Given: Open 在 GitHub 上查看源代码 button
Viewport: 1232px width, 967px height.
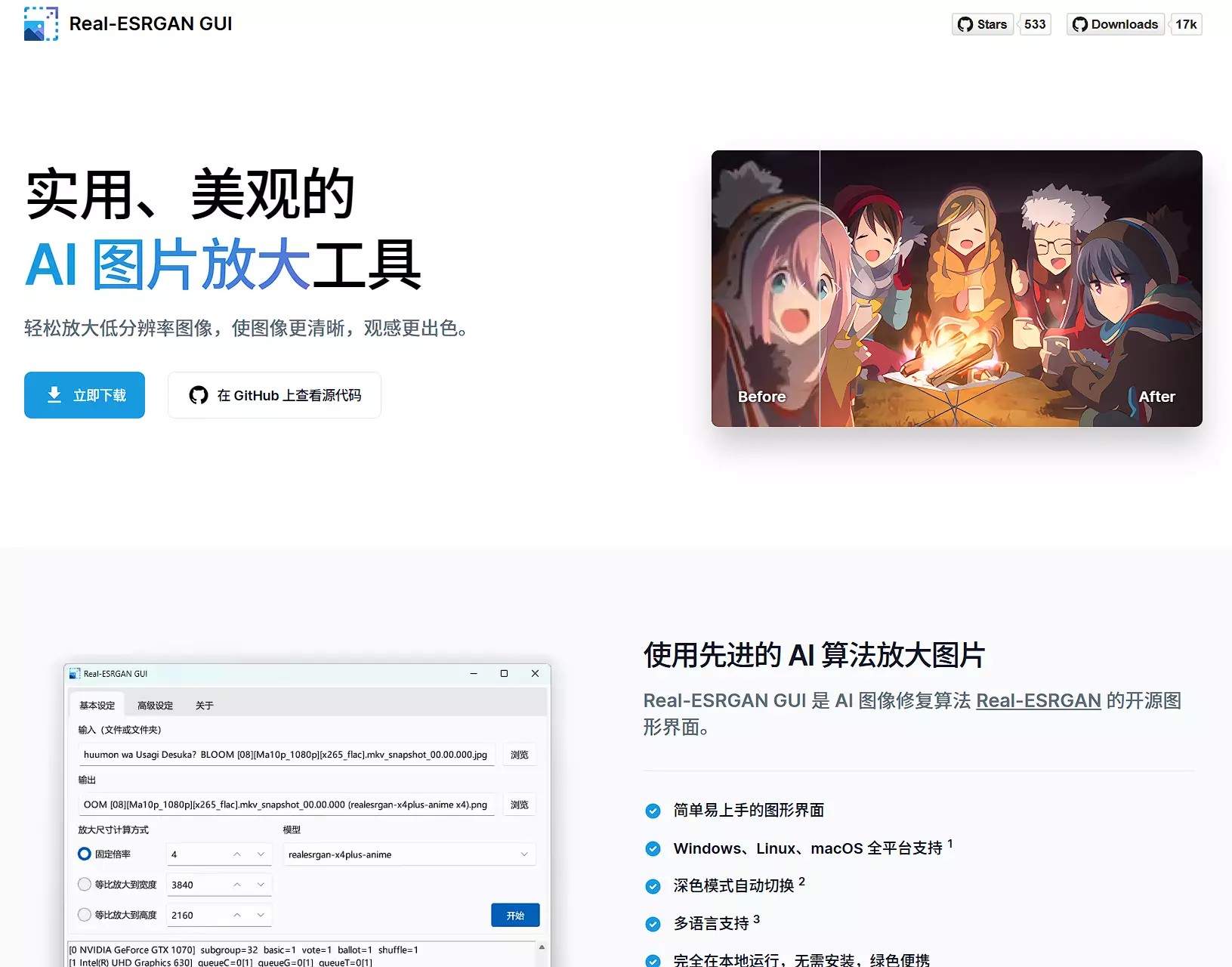Looking at the screenshot, I should tap(274, 395).
